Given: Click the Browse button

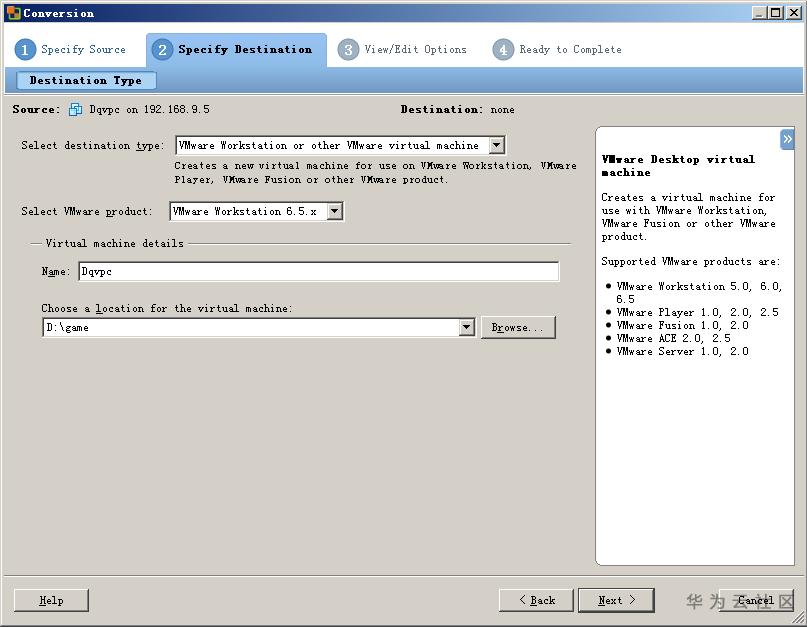Looking at the screenshot, I should [x=518, y=327].
